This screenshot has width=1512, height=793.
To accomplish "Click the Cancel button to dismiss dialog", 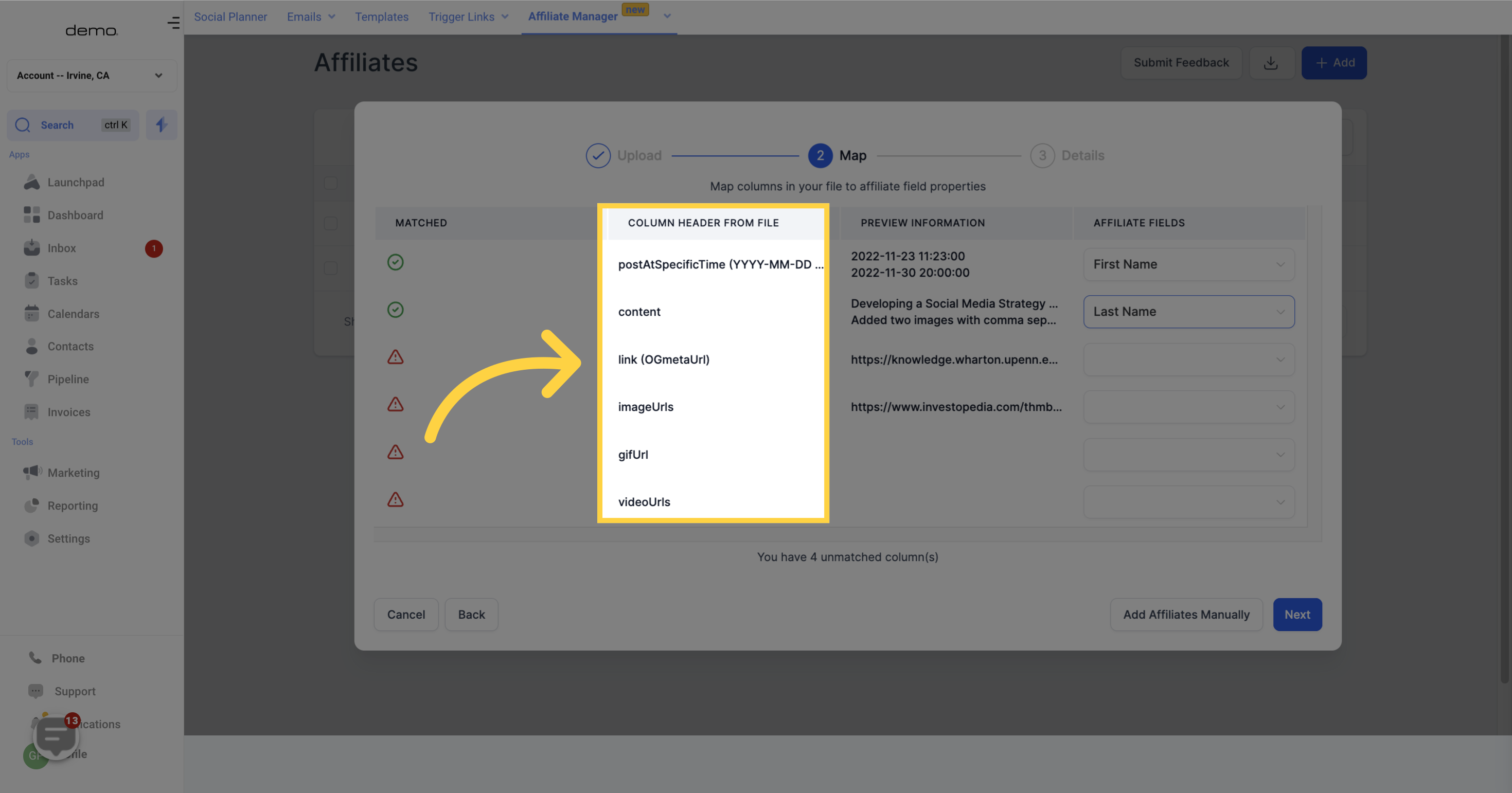I will 406,614.
